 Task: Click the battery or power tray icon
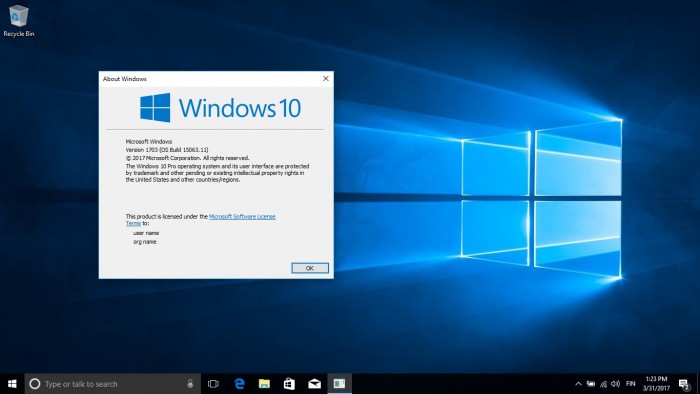point(591,384)
